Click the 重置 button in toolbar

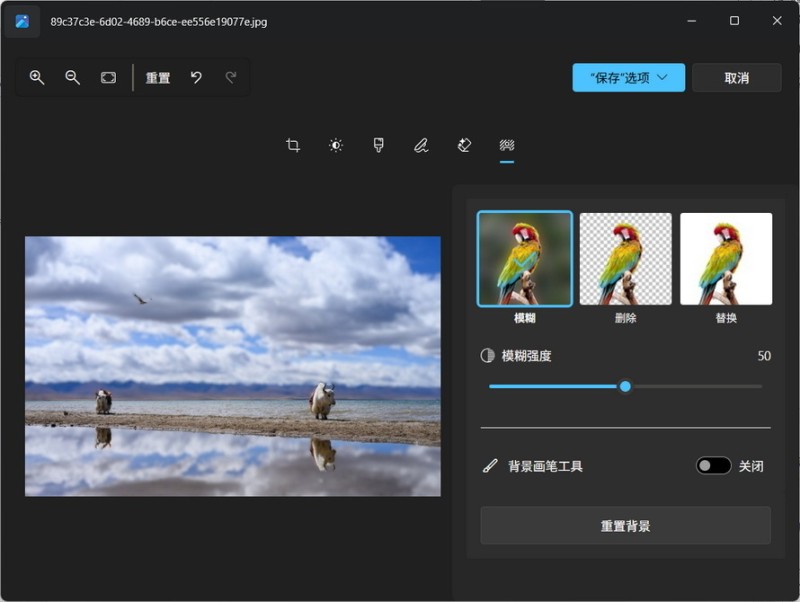(158, 78)
